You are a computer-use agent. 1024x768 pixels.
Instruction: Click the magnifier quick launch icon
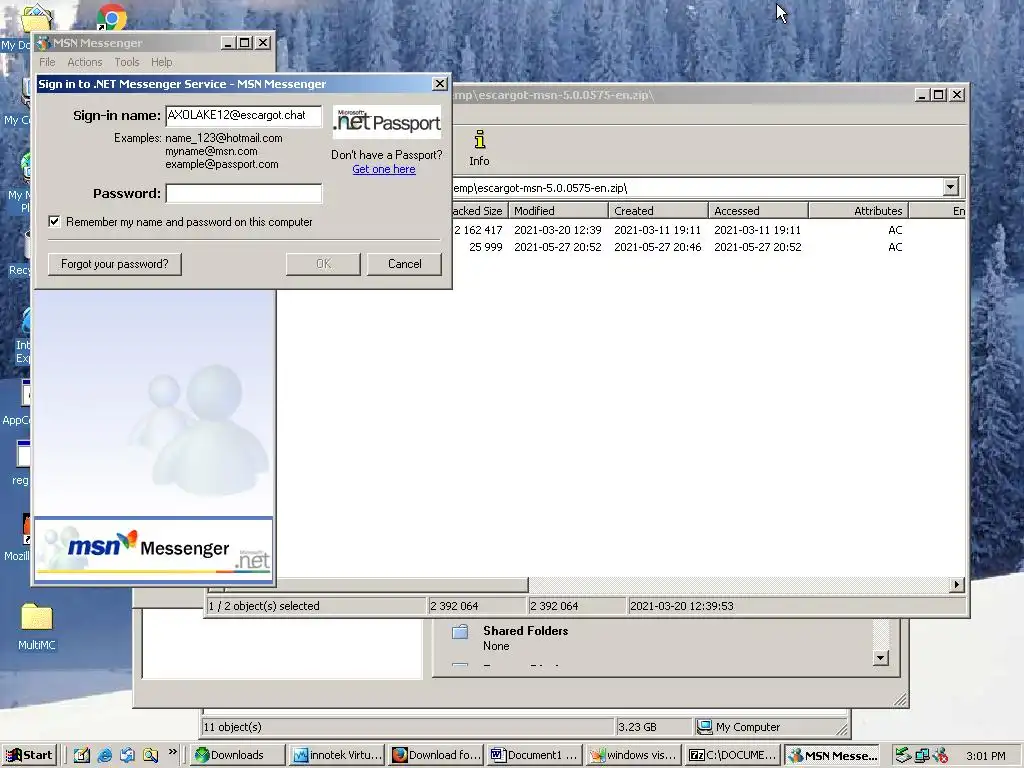pyautogui.click(x=150, y=755)
